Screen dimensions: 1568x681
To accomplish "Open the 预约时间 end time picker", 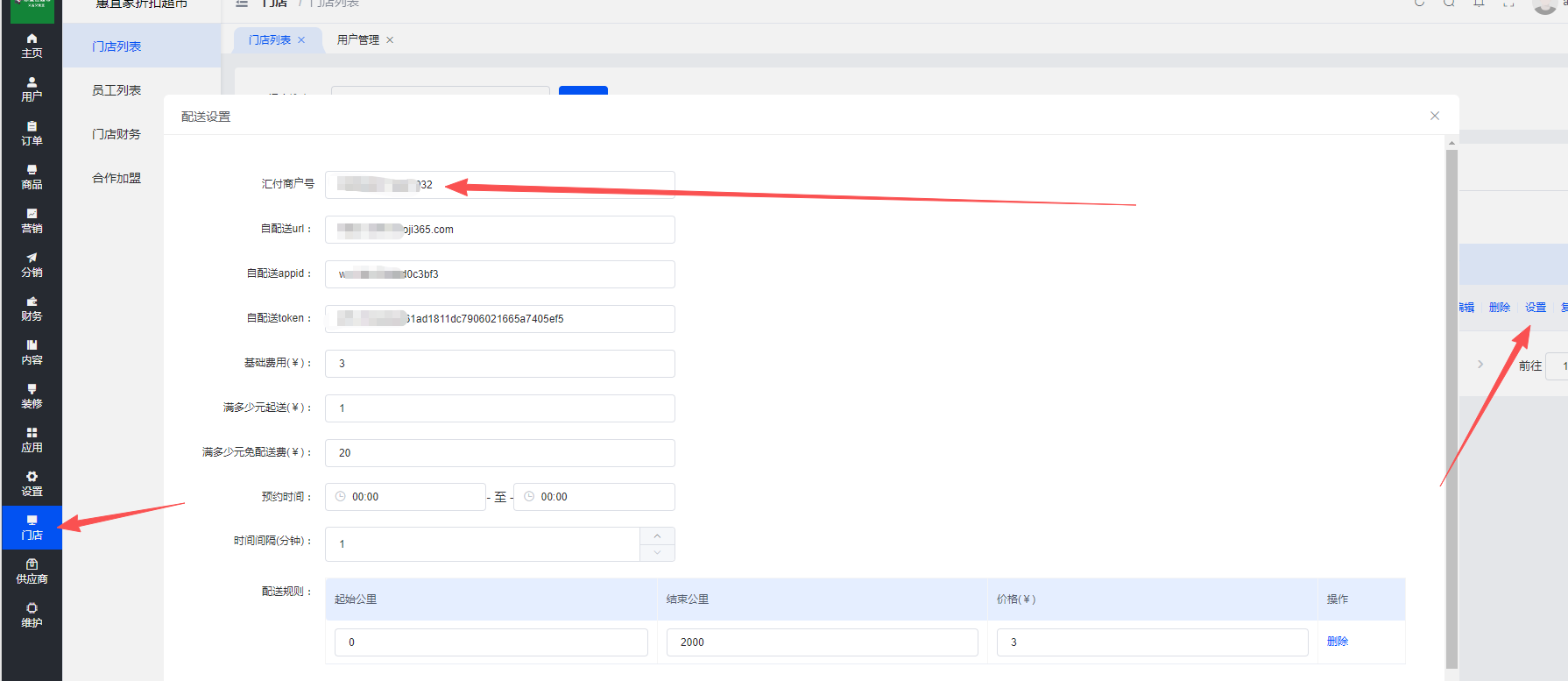I will coord(594,497).
